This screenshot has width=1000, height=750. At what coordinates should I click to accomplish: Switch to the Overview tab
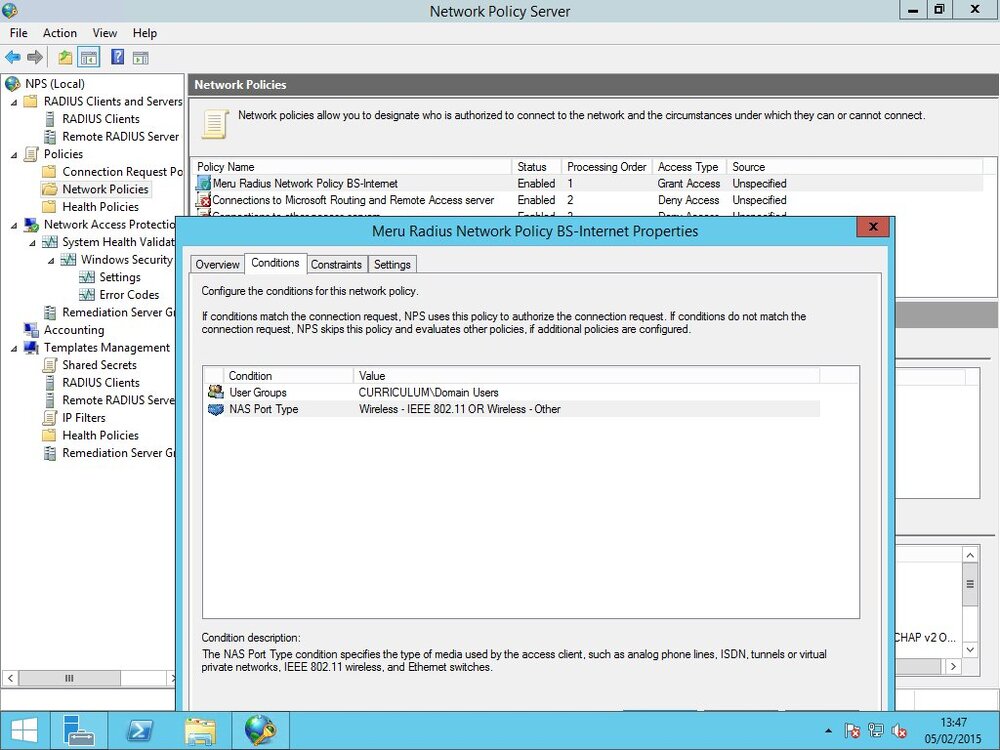(217, 264)
